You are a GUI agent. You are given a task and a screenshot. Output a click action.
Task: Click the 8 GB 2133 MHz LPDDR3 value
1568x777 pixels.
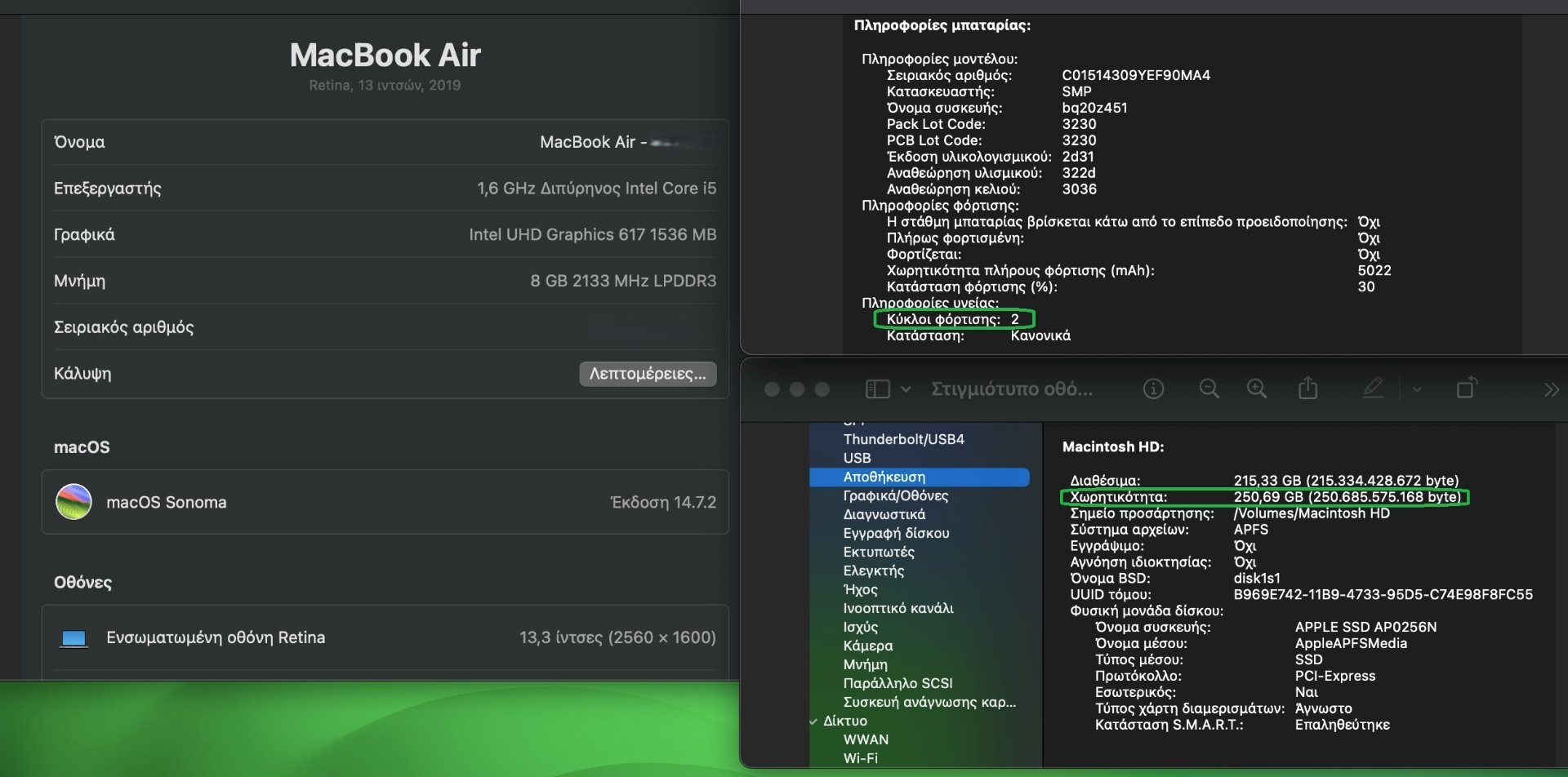(623, 281)
